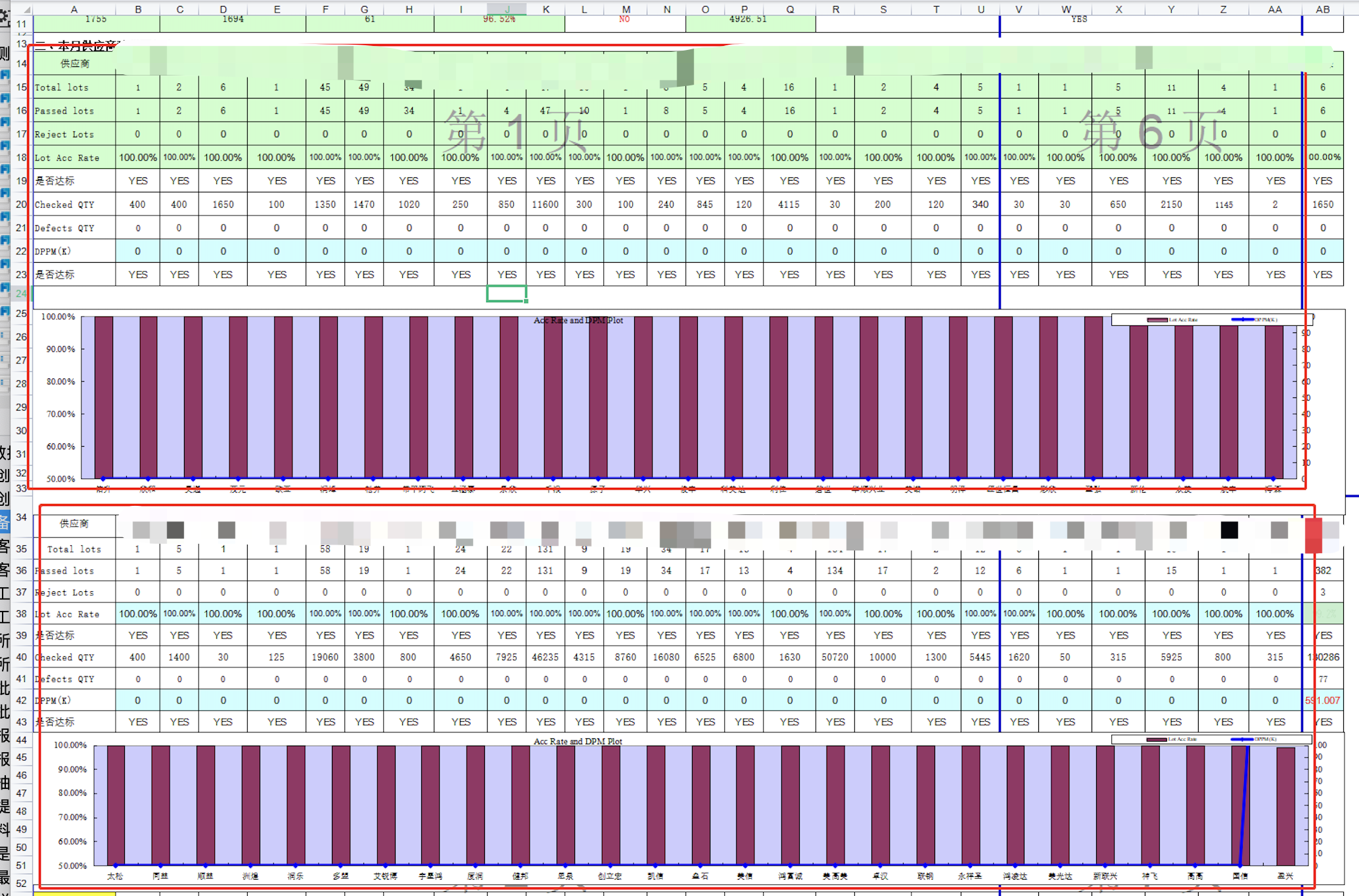
Task: Select column Q header
Action: point(790,9)
